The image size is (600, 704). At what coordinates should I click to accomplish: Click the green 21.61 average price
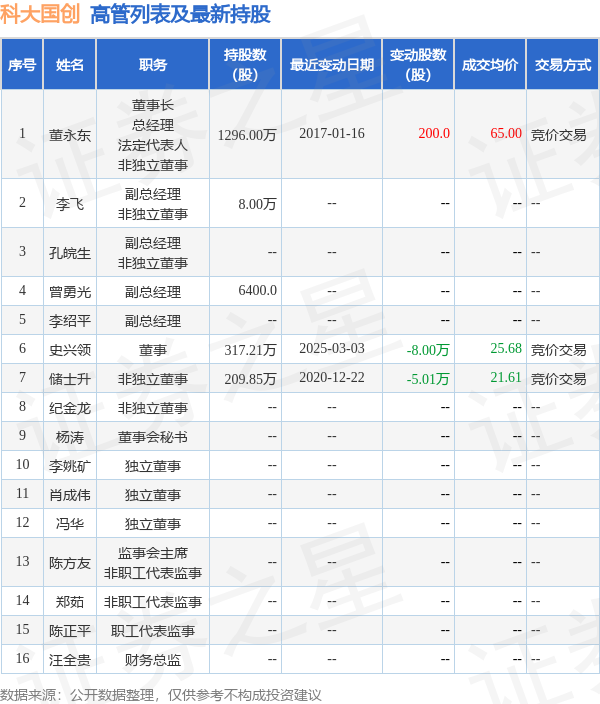pos(506,378)
